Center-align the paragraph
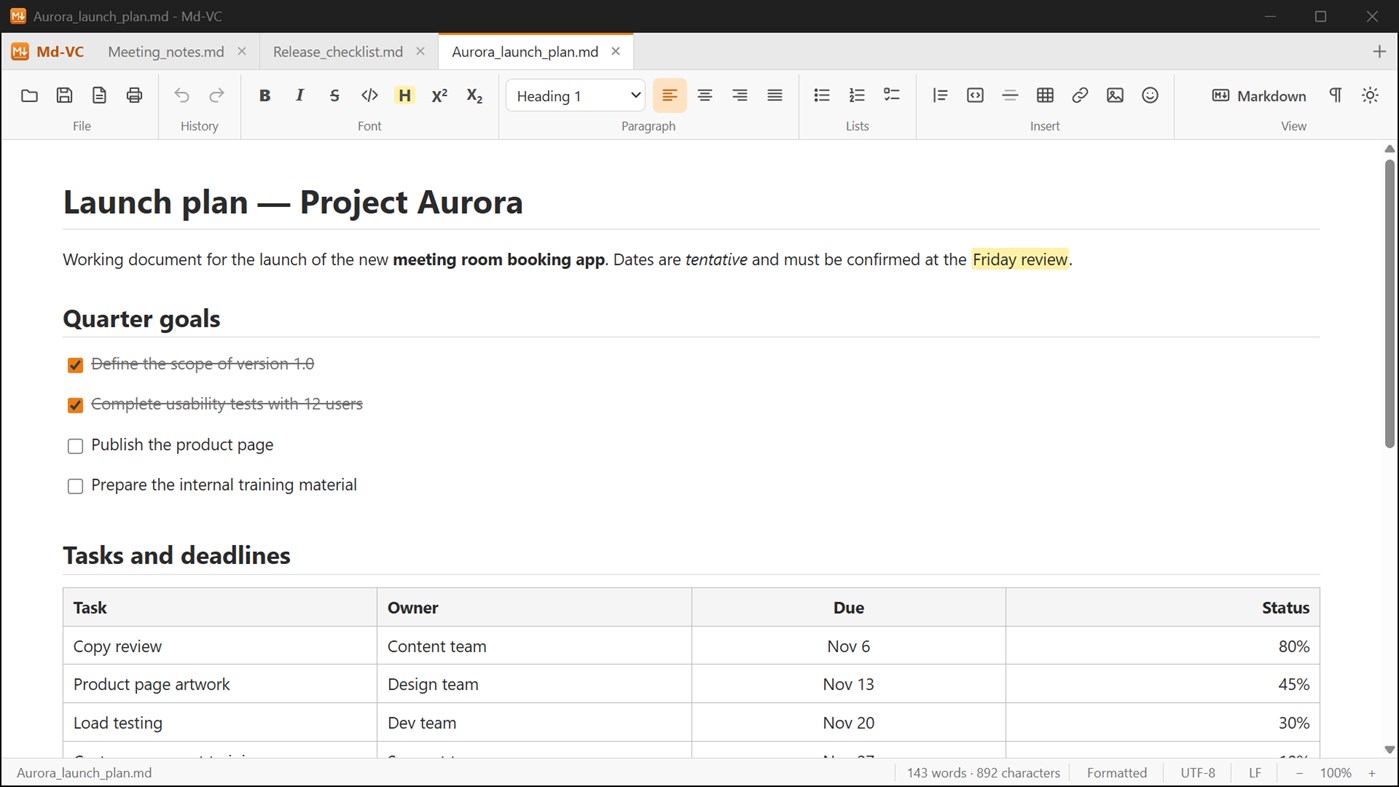Screen dimensions: 1399x787 click(x=704, y=96)
